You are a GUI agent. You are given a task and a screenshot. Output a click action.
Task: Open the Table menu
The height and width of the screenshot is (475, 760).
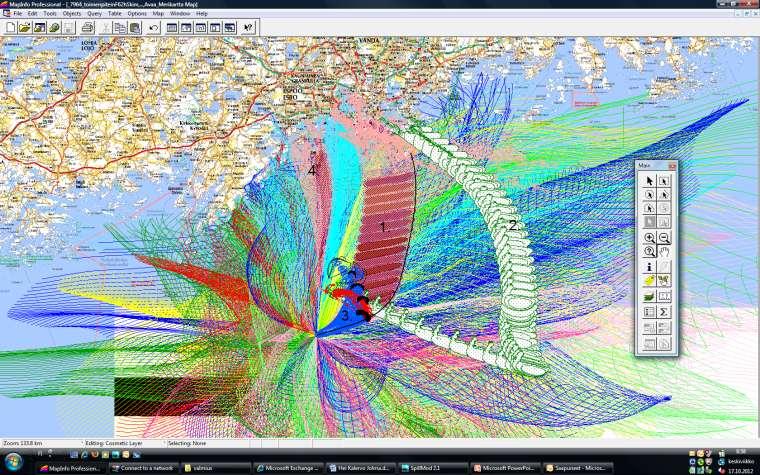pyautogui.click(x=115, y=14)
